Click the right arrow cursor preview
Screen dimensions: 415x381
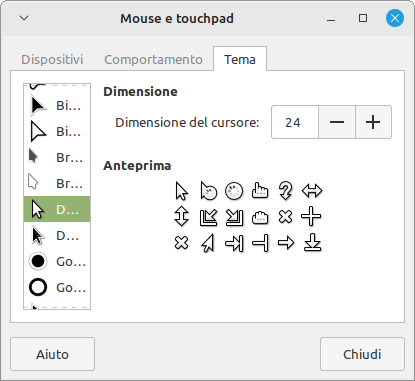pos(286,243)
